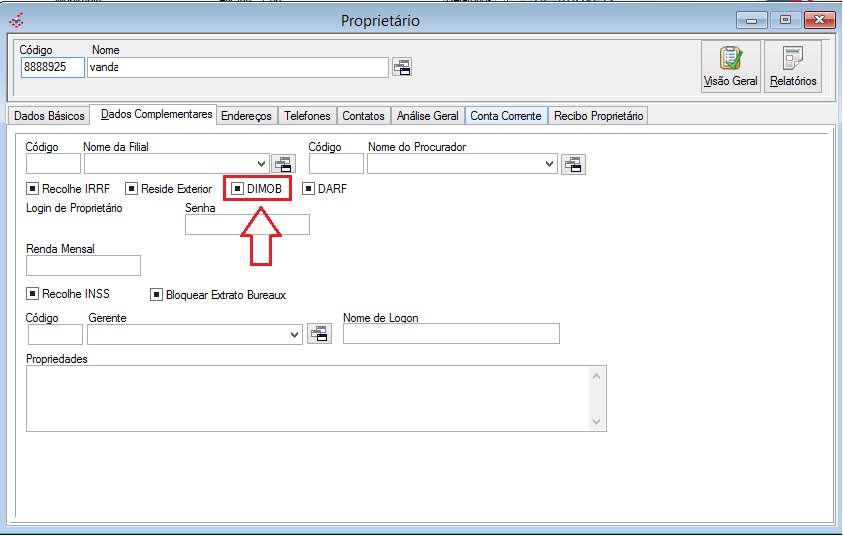Close the Proprietário window
This screenshot has width=843, height=536.
pyautogui.click(x=819, y=20)
